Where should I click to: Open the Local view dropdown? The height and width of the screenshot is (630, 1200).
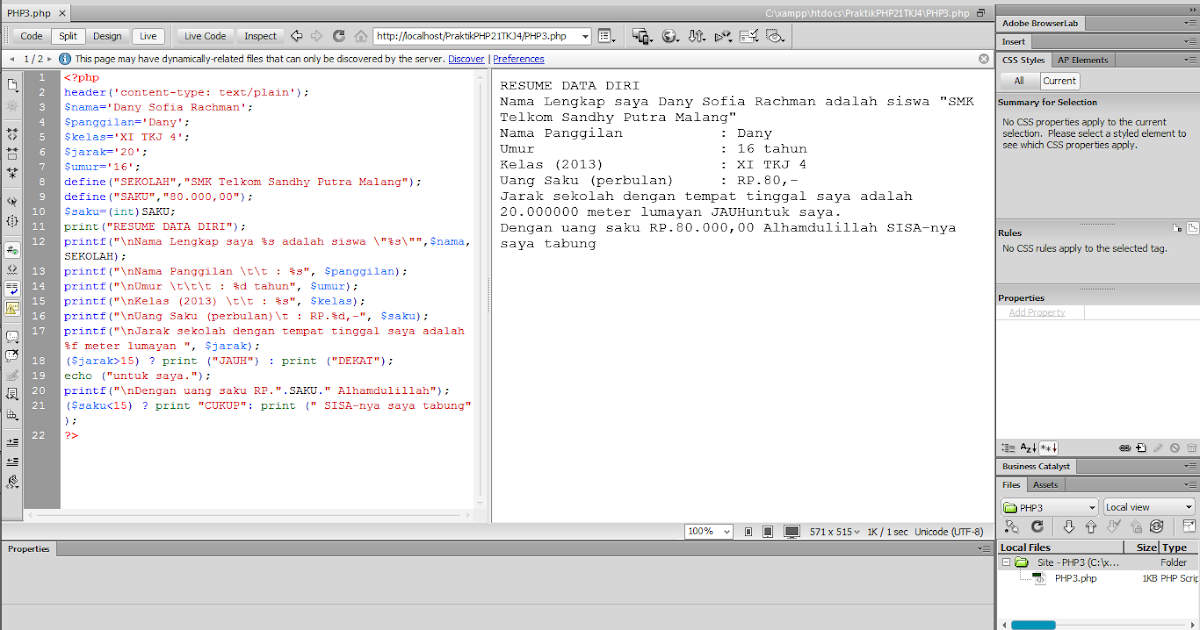pos(1148,506)
